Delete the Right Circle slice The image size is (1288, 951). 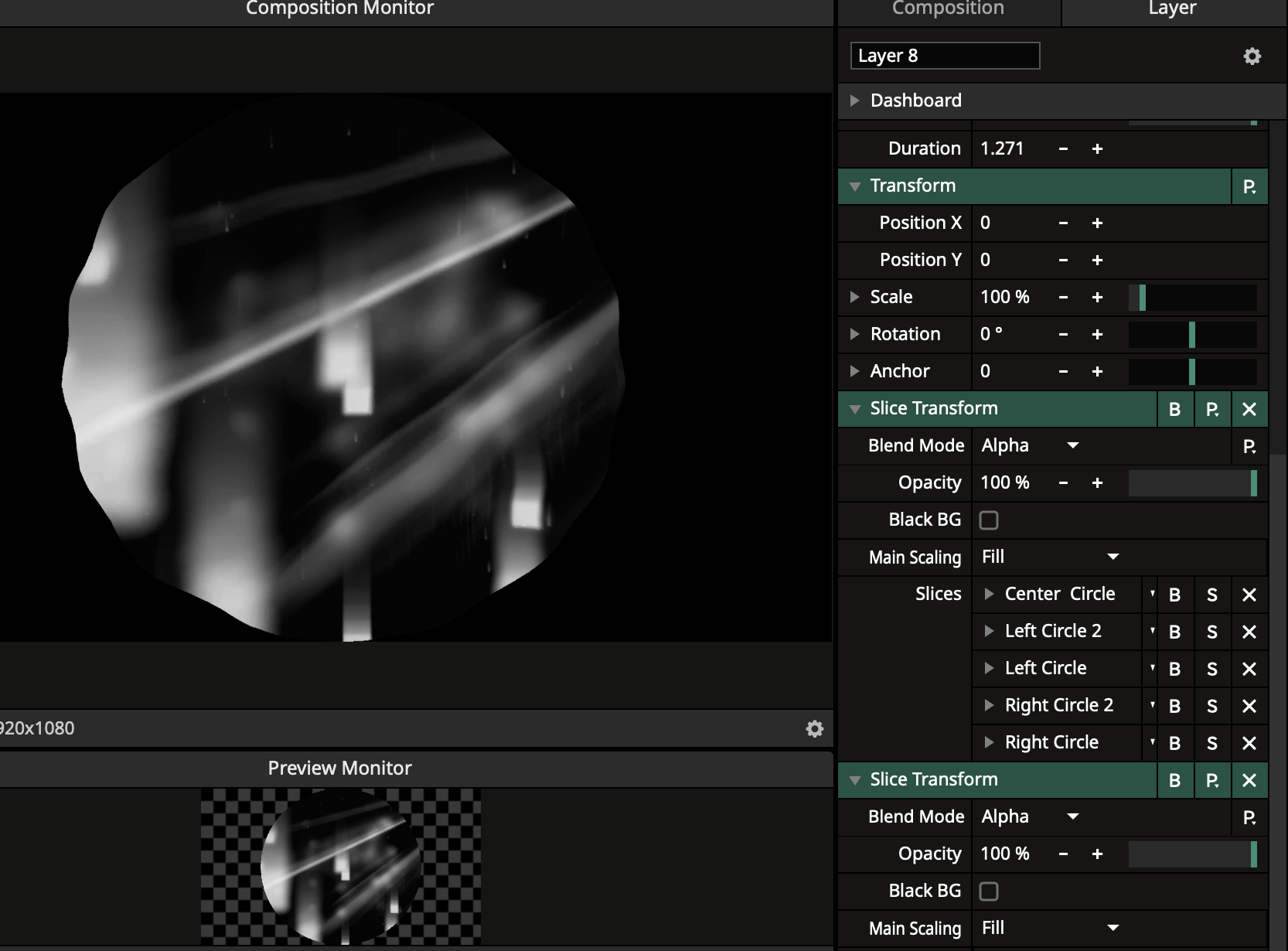coord(1249,743)
